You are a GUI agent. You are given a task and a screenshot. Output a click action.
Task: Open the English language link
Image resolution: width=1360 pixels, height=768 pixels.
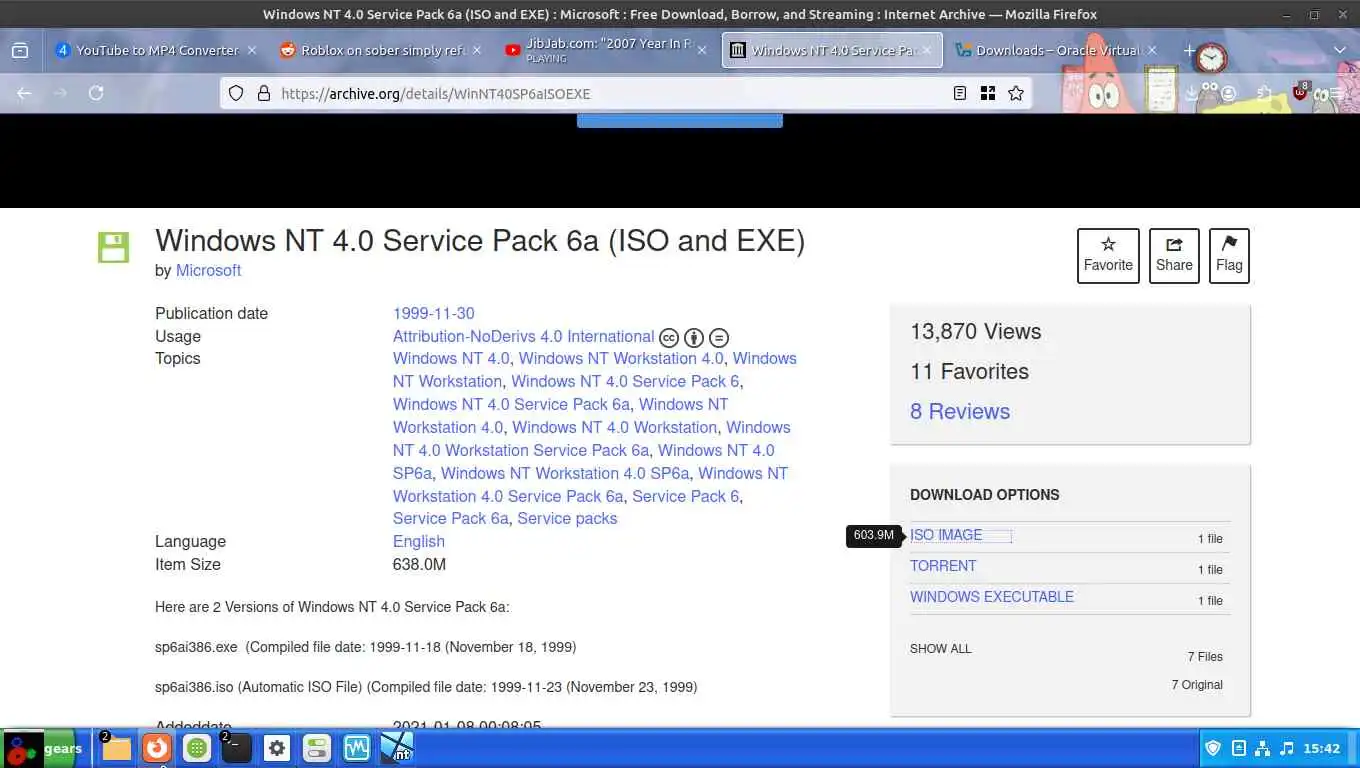click(x=418, y=541)
